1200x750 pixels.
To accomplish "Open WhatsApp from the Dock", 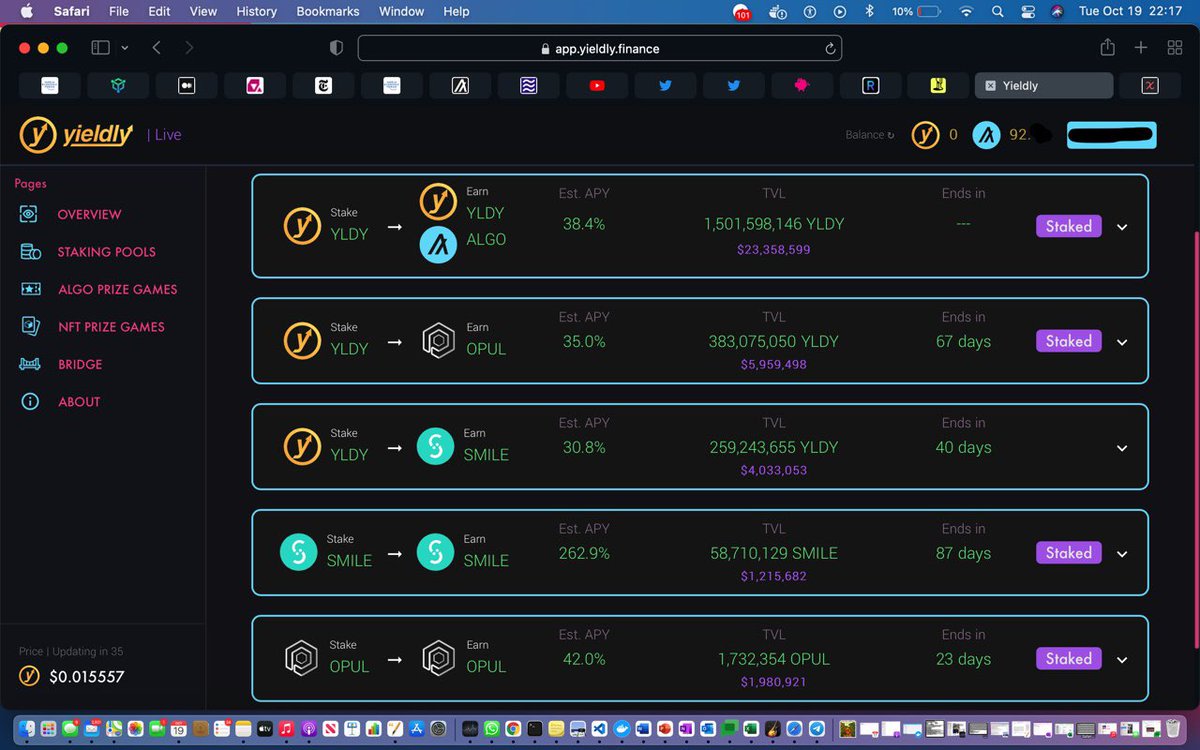I will coord(491,729).
